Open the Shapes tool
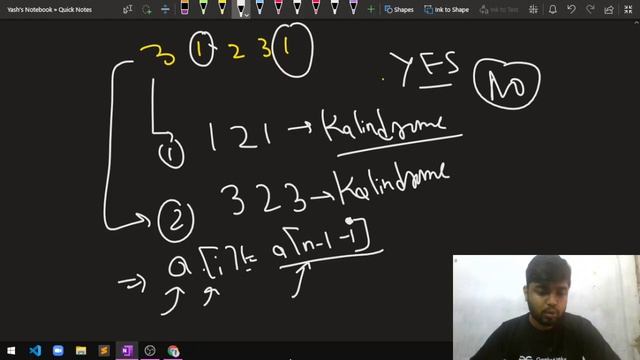The width and height of the screenshot is (640, 360). [399, 9]
